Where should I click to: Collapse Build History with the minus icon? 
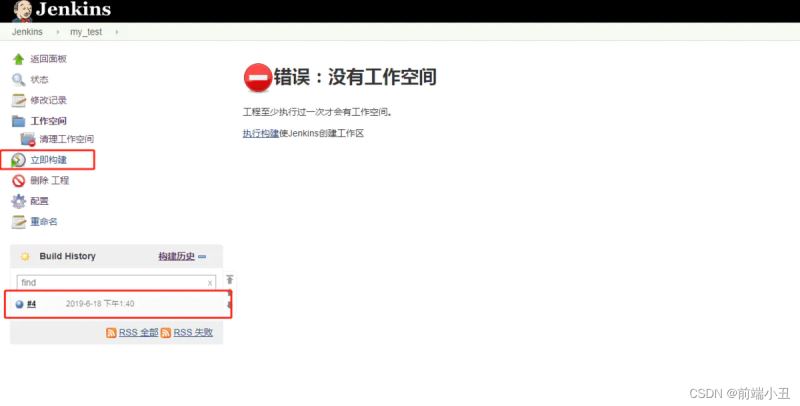pos(202,257)
